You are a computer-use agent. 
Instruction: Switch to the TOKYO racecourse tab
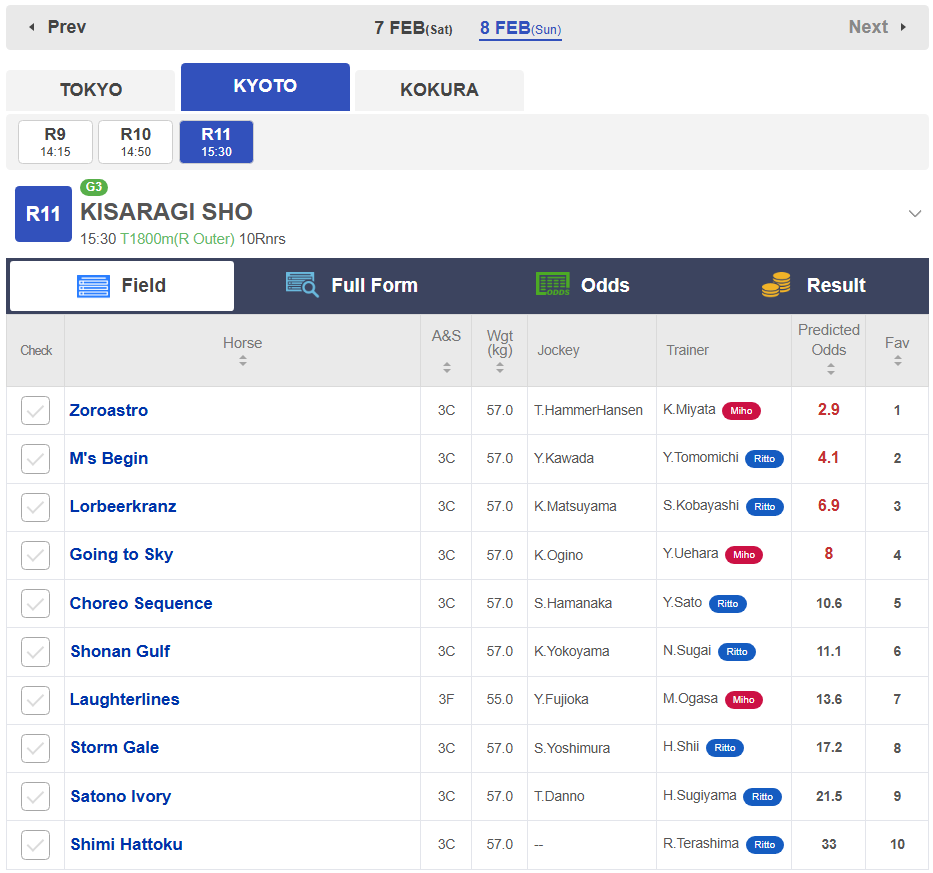(90, 90)
